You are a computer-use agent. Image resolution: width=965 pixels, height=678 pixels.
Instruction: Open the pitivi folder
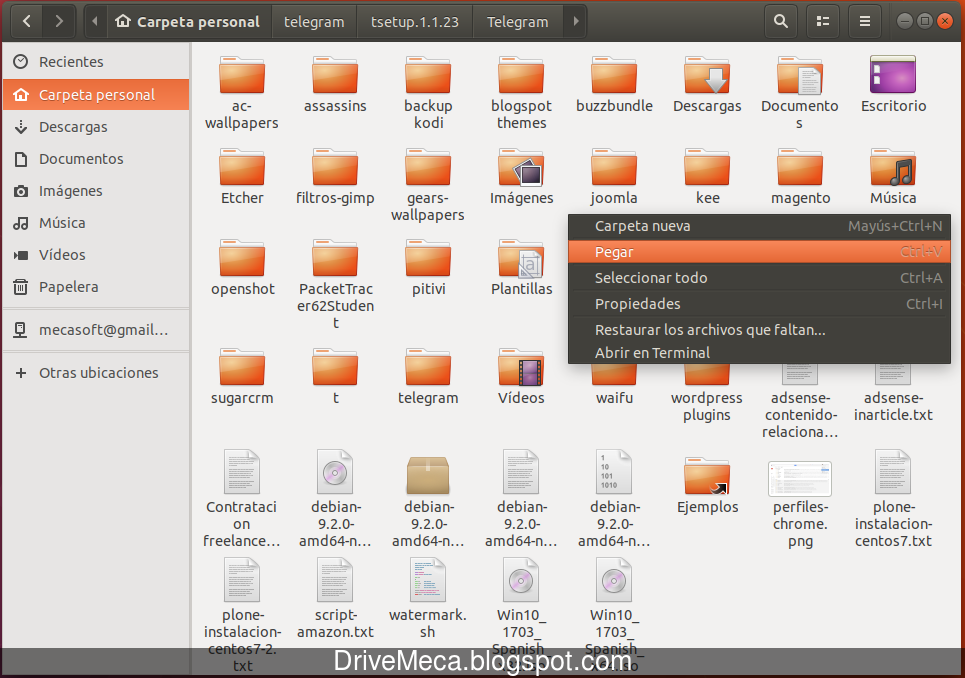tap(428, 259)
